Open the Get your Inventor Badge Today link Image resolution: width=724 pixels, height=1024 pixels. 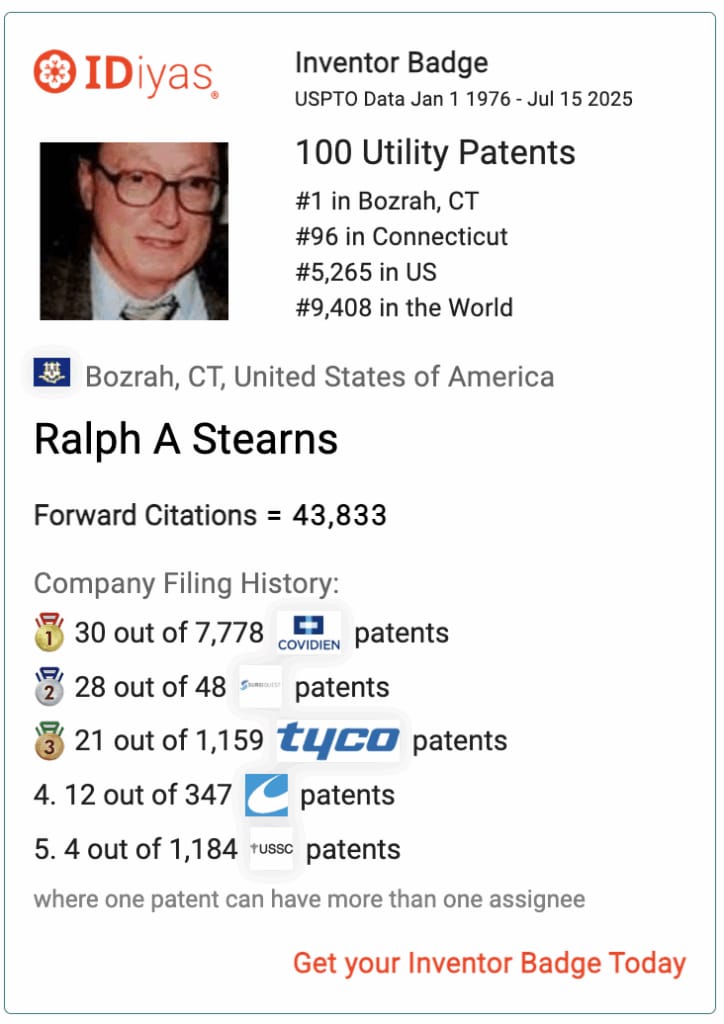(490, 963)
